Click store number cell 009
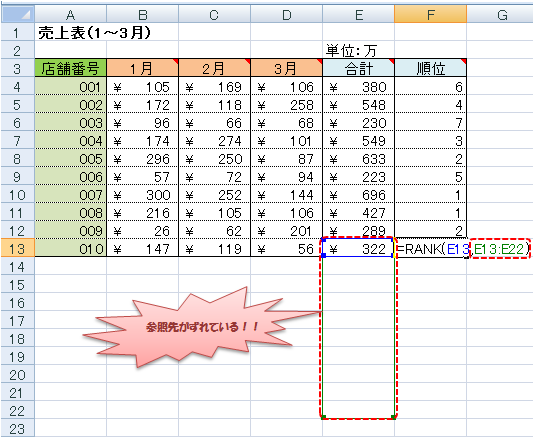The height and width of the screenshot is (438, 534). [70, 231]
